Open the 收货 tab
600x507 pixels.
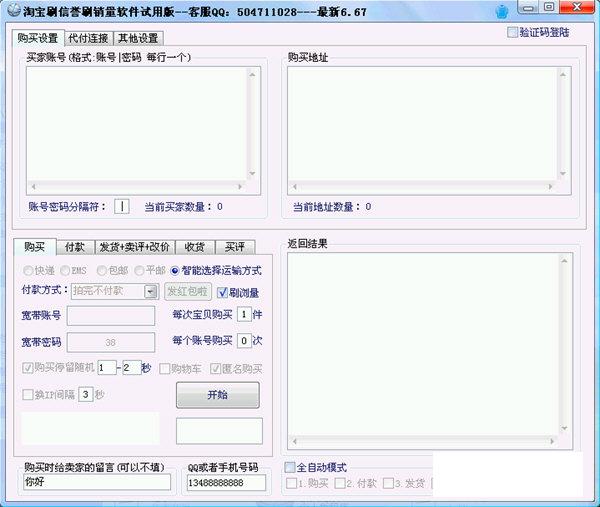(x=195, y=247)
